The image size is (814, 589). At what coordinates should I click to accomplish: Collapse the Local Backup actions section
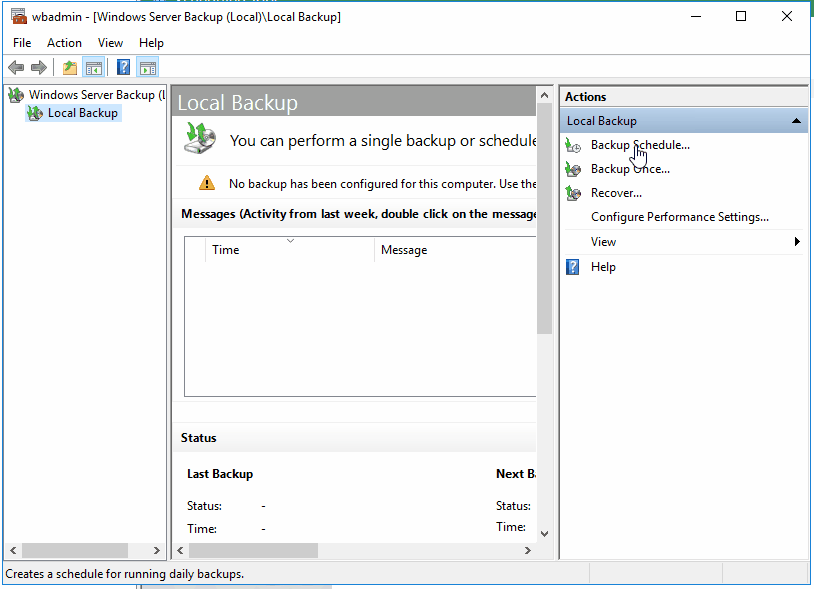point(797,120)
